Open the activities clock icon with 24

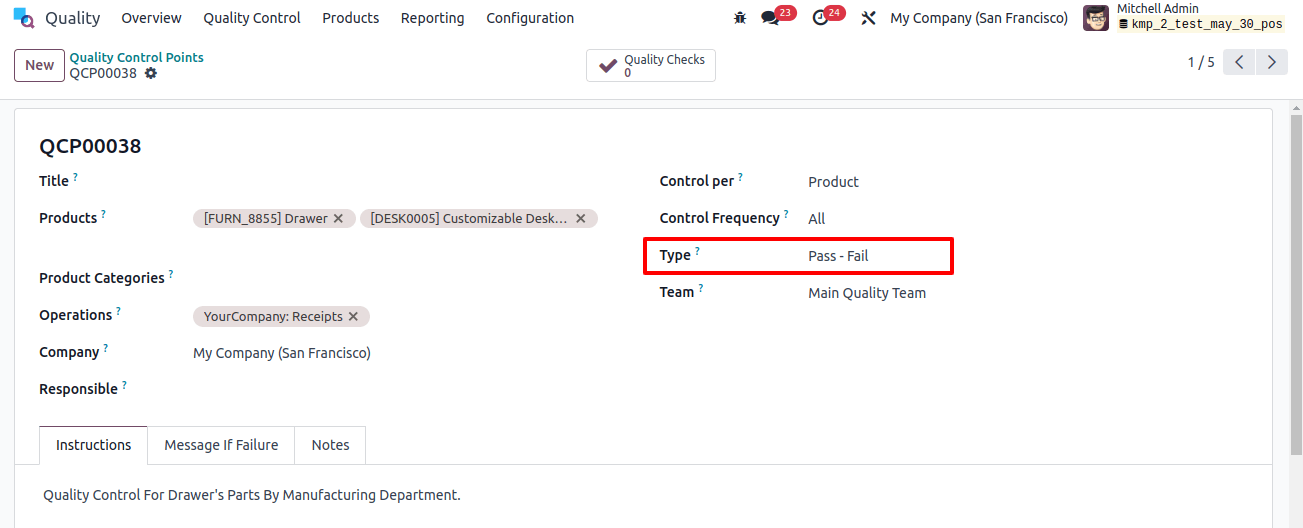[x=821, y=18]
